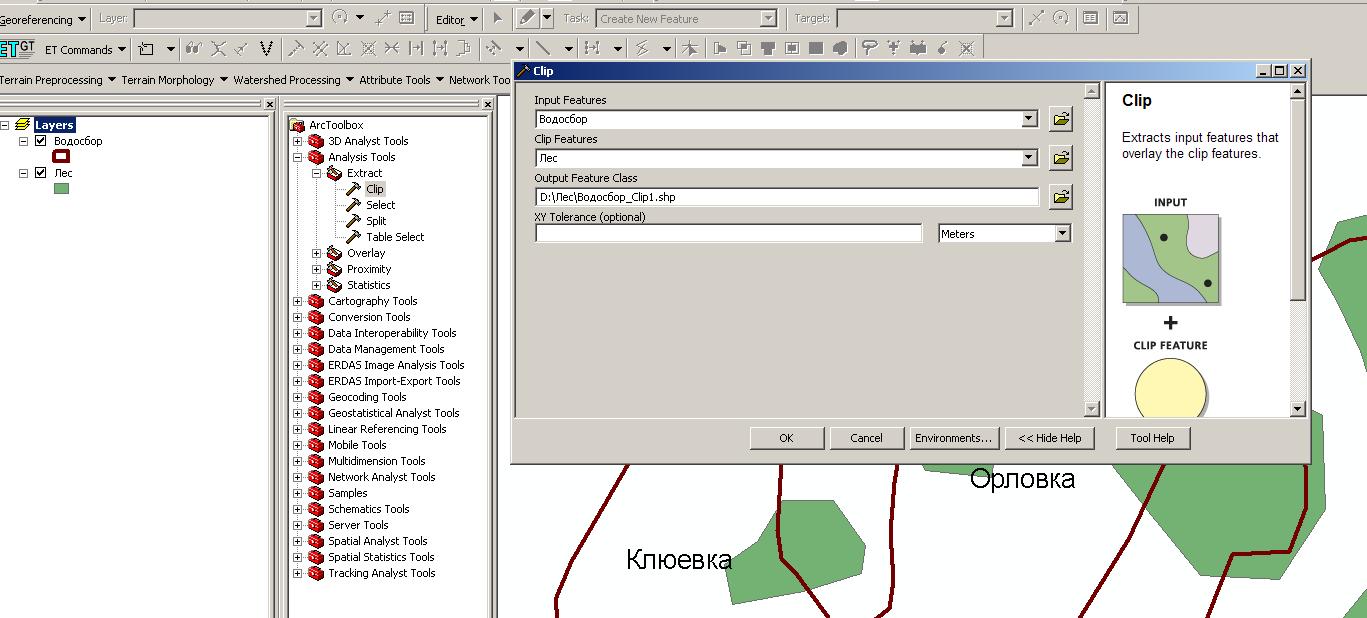This screenshot has width=1367, height=618.
Task: Click the V-shaped icon on ET toolbar
Action: [x=266, y=48]
